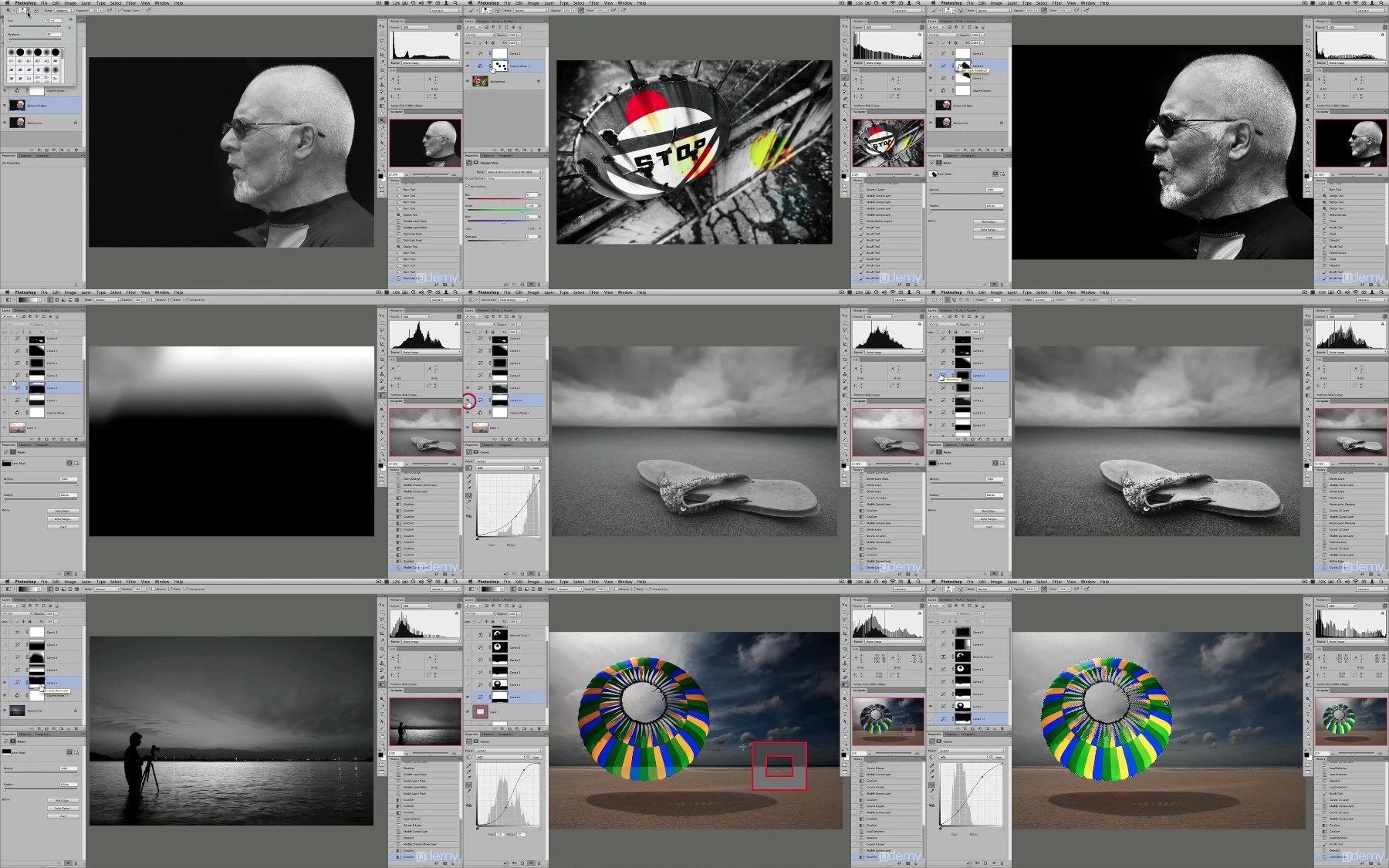The height and width of the screenshot is (868, 1389).
Task: Select Gradient tool in balloon red-square window
Action: [x=845, y=684]
